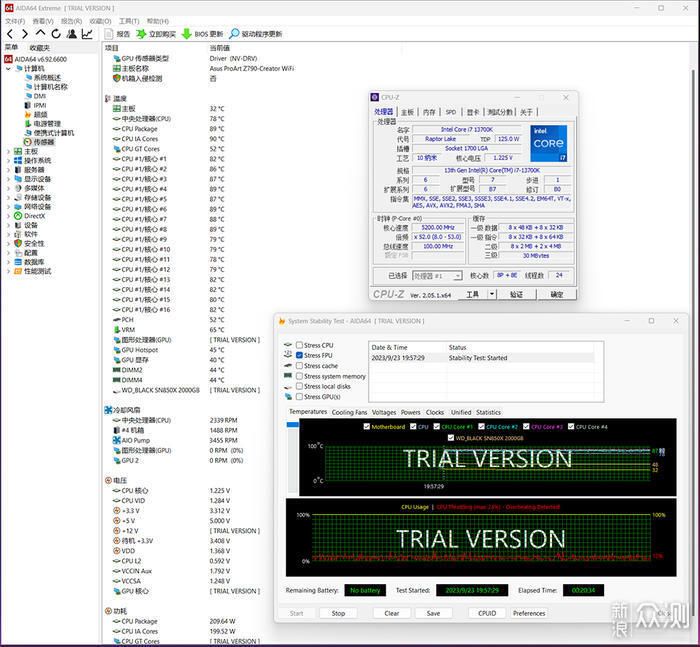The height and width of the screenshot is (647, 700).
Task: Open the 工具 dropdown arrow in CPU-Z
Action: (x=492, y=294)
